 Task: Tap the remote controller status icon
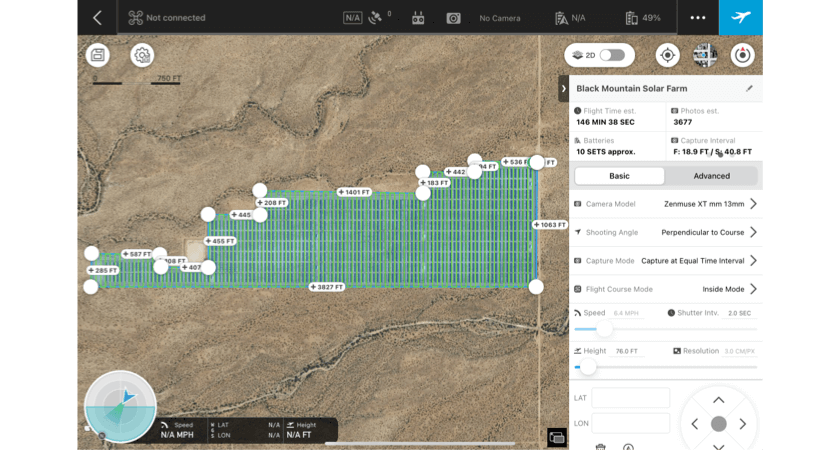418,18
